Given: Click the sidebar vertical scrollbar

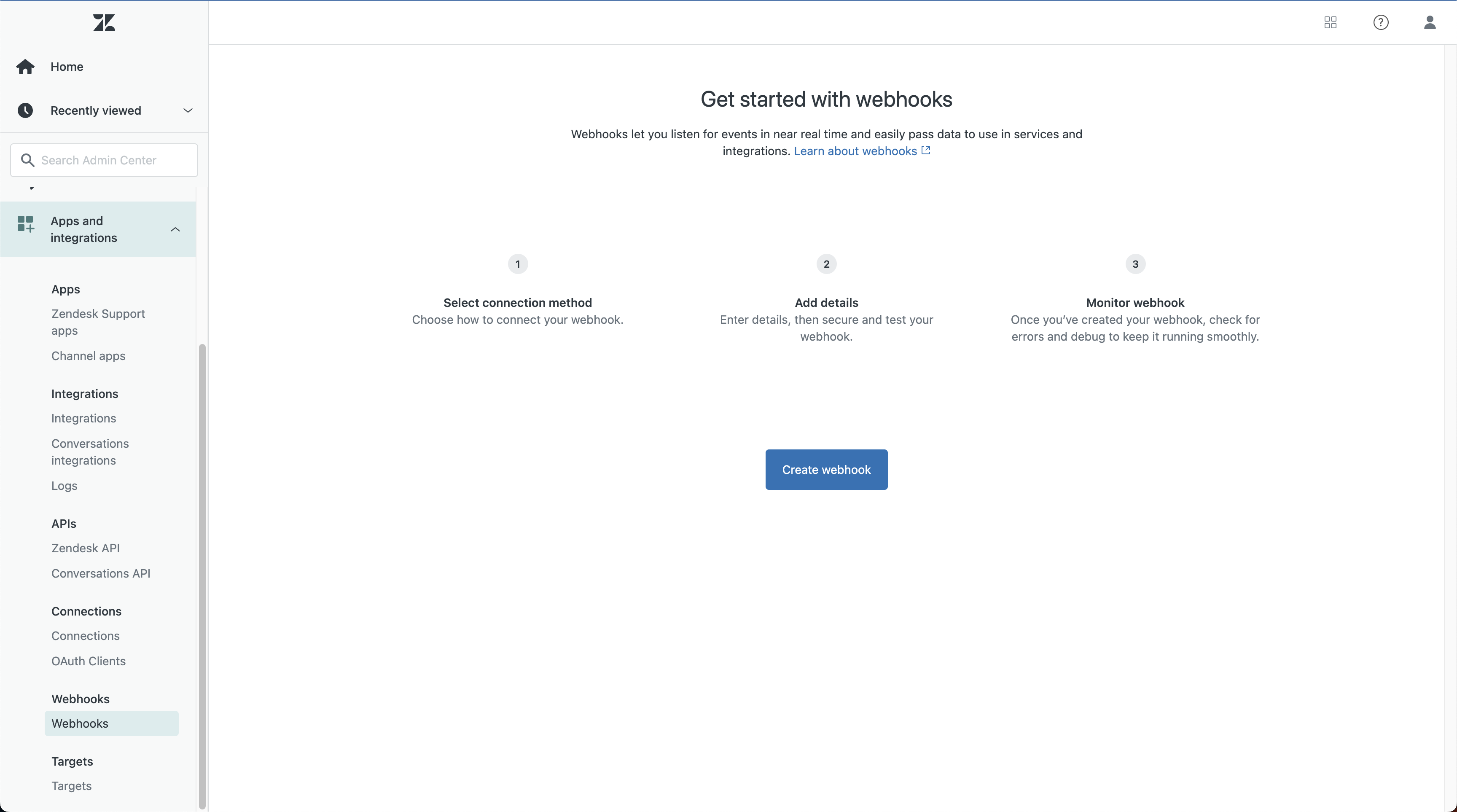Looking at the screenshot, I should [x=202, y=577].
